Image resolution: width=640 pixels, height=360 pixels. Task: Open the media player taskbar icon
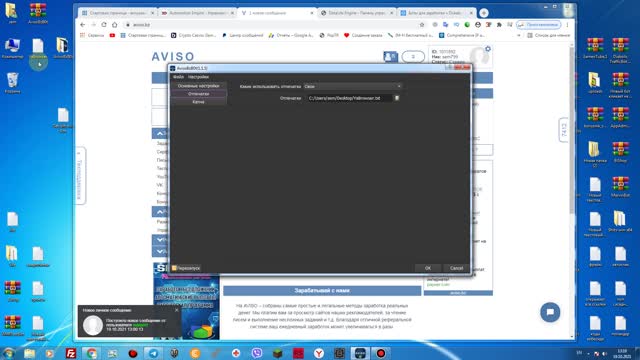[50, 353]
